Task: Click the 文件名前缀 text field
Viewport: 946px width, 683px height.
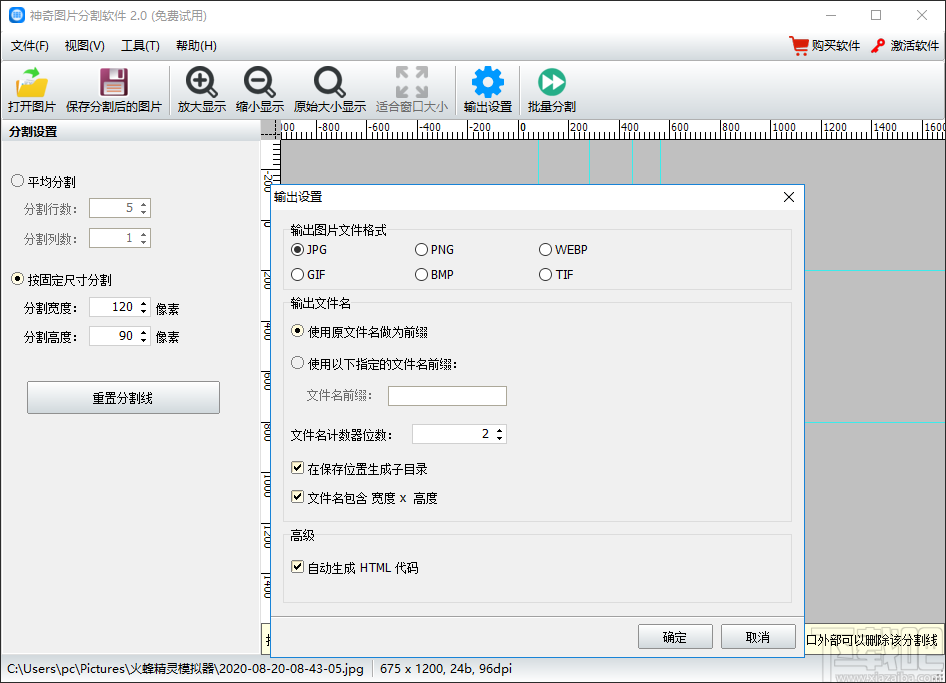Action: (x=447, y=396)
